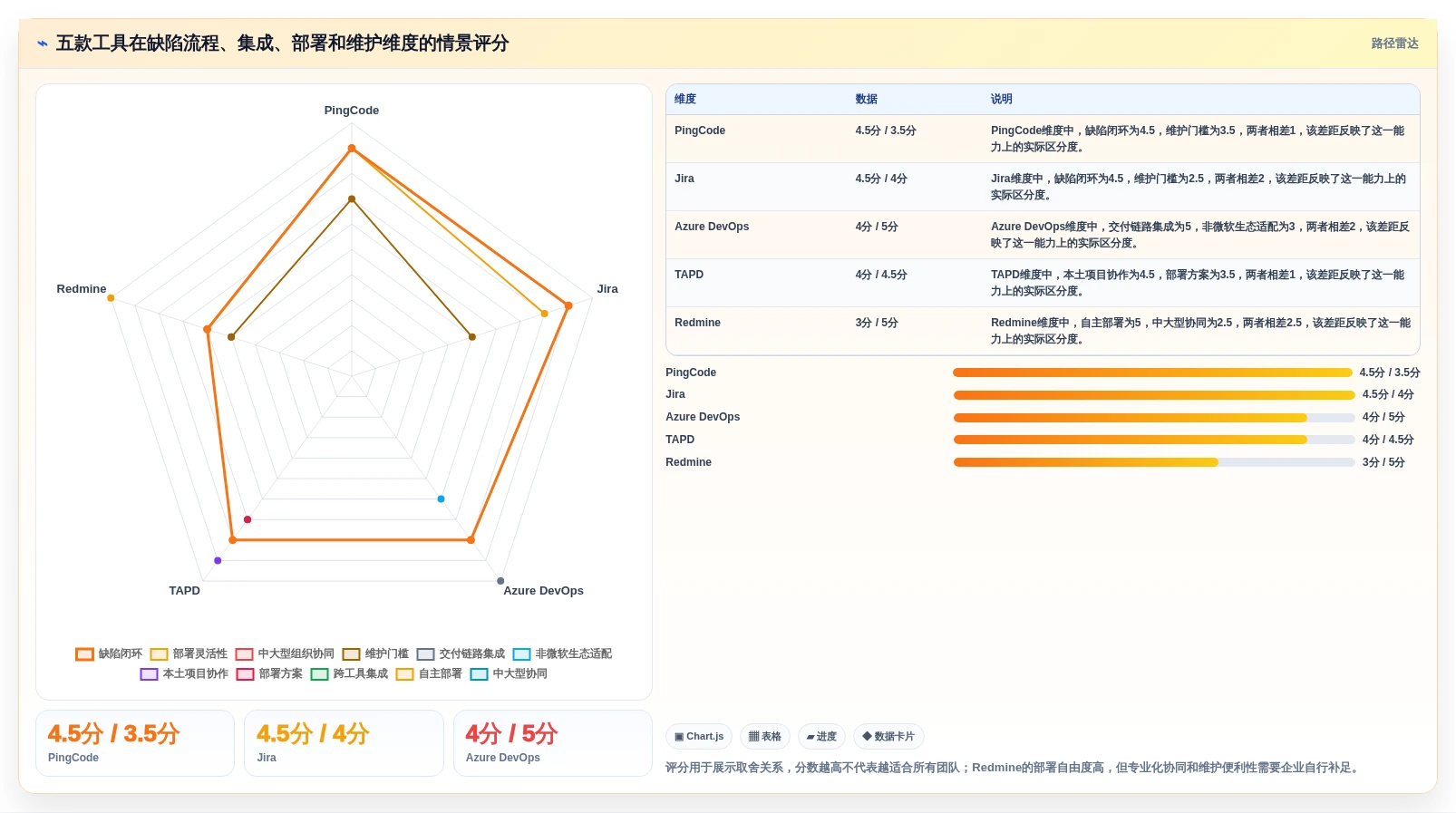The height and width of the screenshot is (813, 1456).
Task: Click the Redmine progress bar
Action: (x=1154, y=462)
